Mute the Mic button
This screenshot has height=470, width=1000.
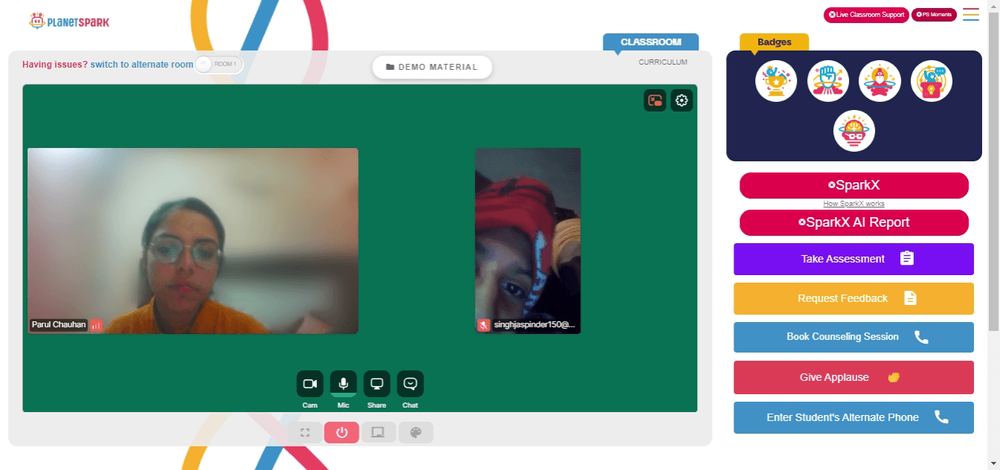pyautogui.click(x=343, y=384)
